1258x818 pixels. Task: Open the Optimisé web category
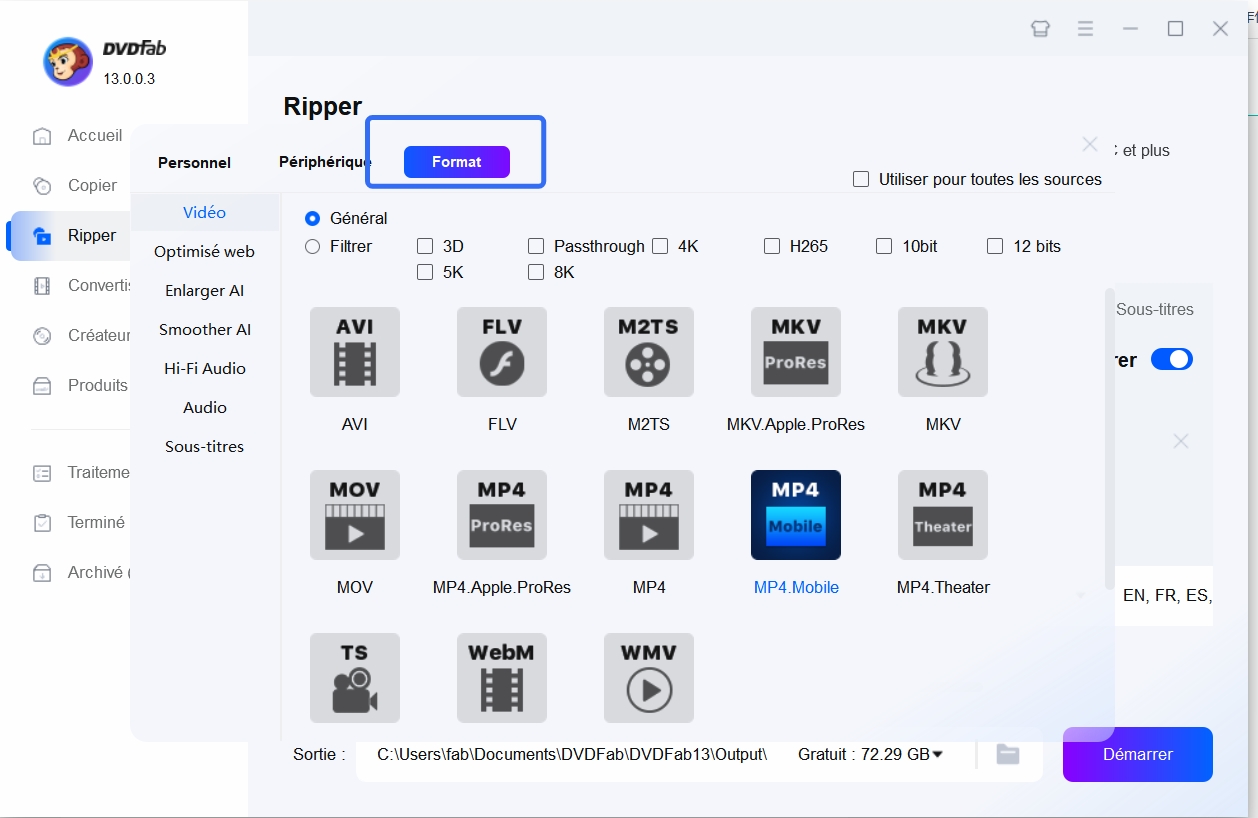click(205, 252)
